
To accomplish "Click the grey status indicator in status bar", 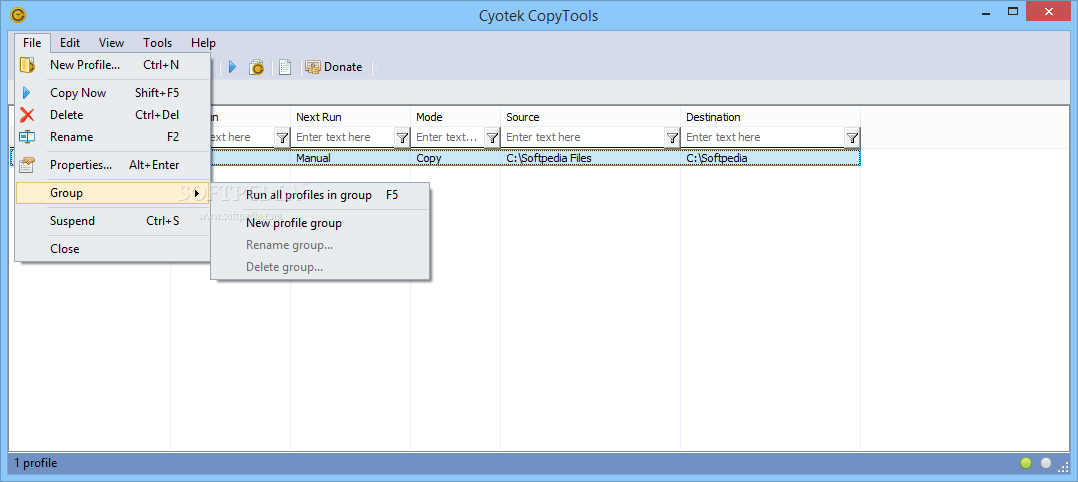I will coord(1046,463).
